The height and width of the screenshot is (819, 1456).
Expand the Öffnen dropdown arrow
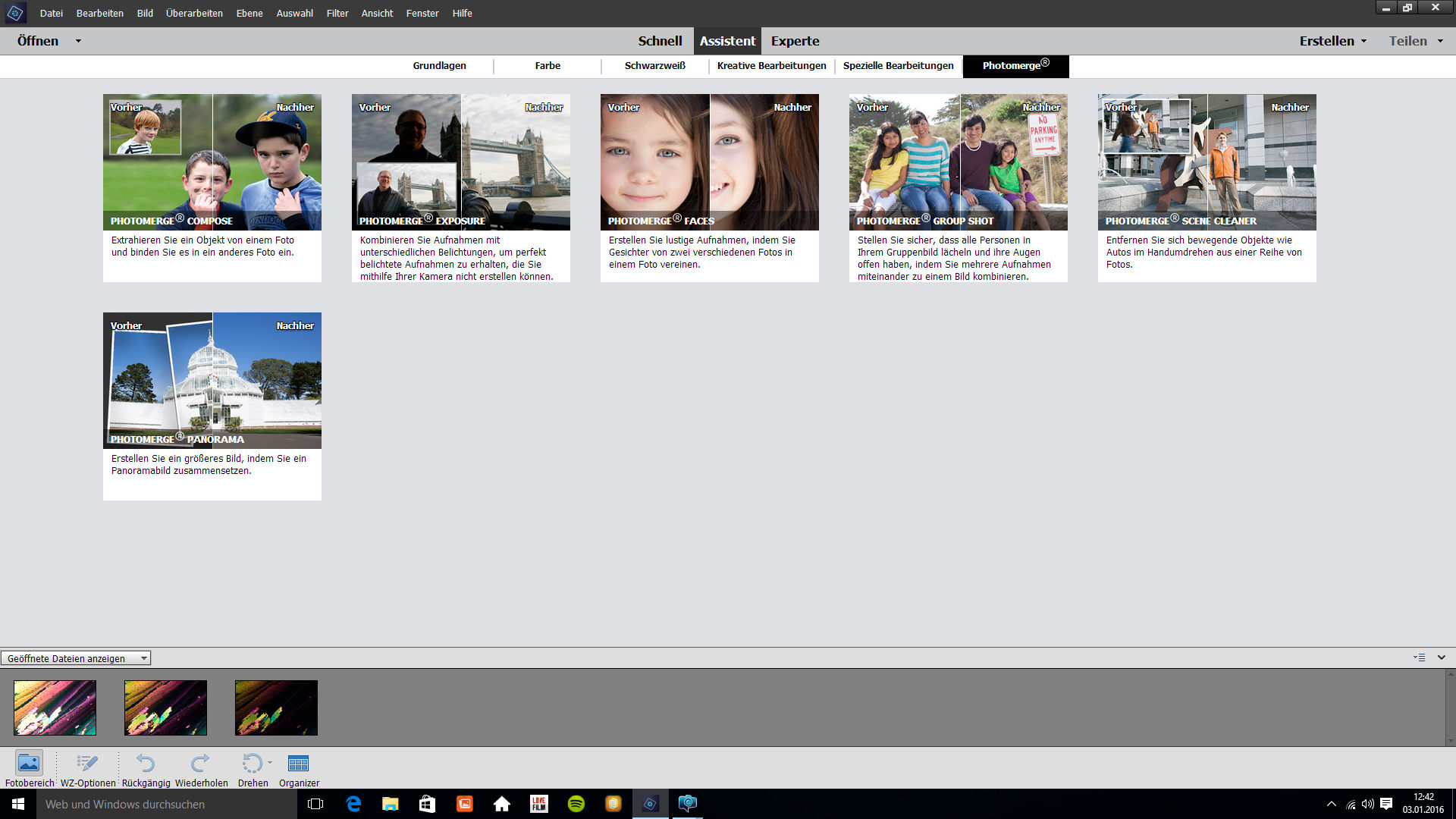click(78, 41)
